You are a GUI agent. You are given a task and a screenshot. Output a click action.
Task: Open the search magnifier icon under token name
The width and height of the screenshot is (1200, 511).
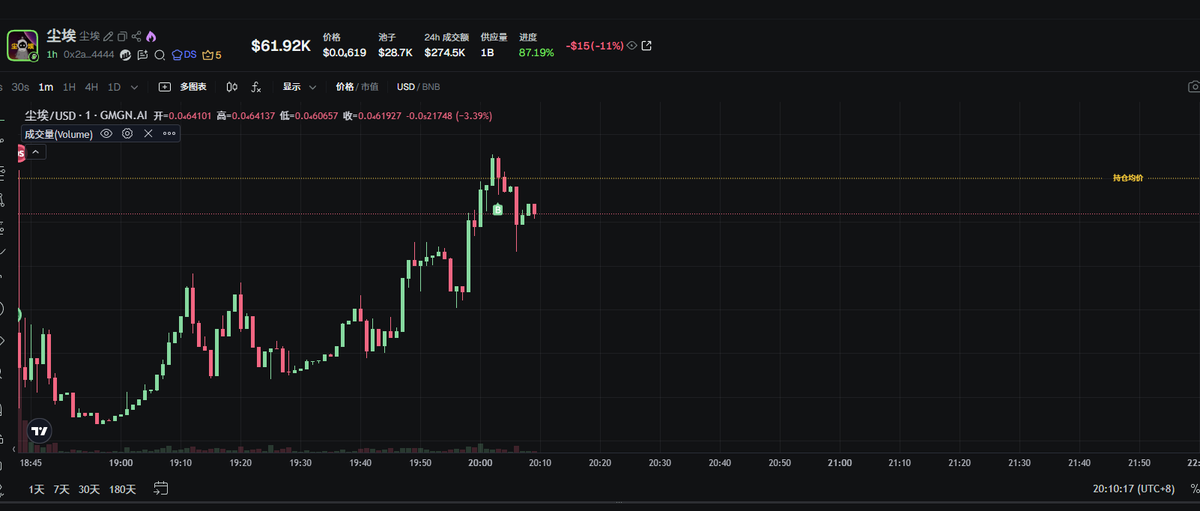pyautogui.click(x=159, y=54)
